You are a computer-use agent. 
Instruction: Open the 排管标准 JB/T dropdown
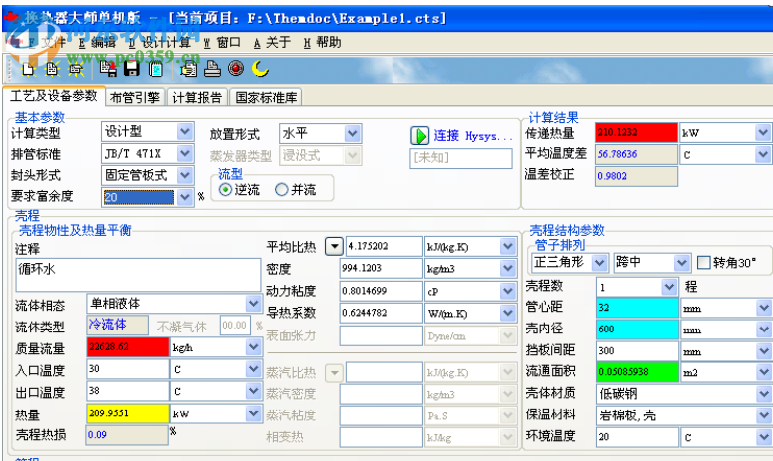pos(185,153)
